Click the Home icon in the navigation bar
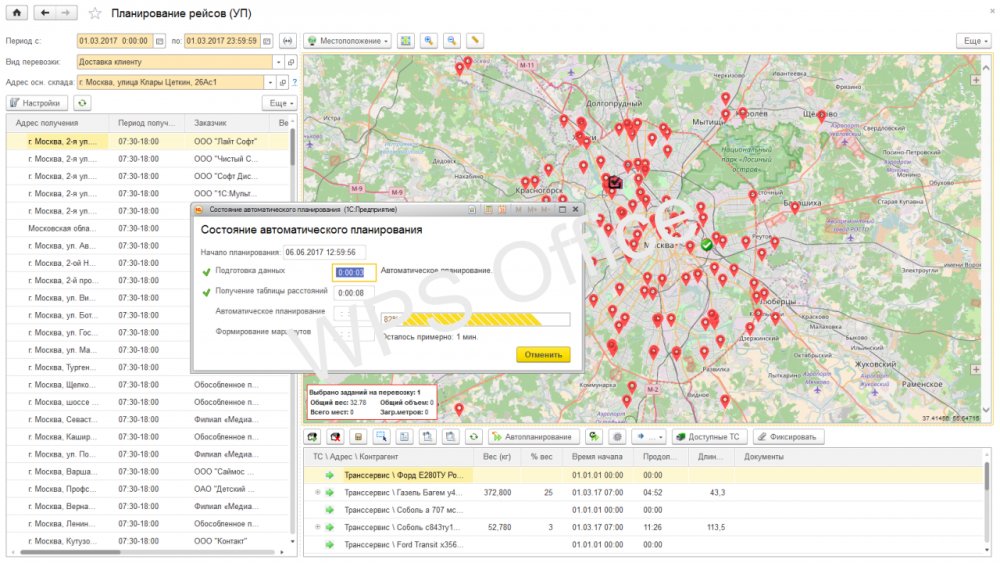The height and width of the screenshot is (563, 1000). point(18,13)
